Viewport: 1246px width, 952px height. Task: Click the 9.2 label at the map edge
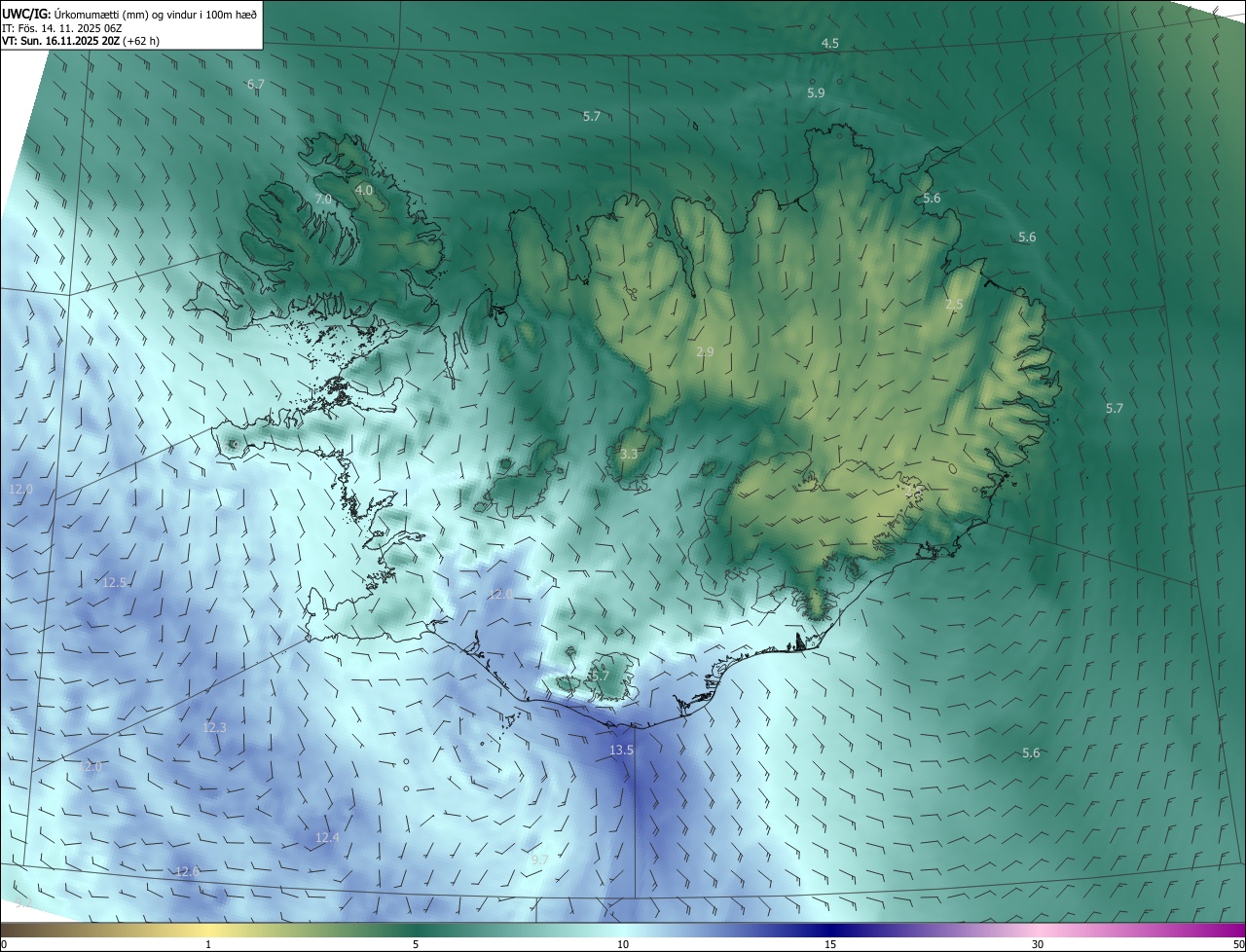(24, 904)
